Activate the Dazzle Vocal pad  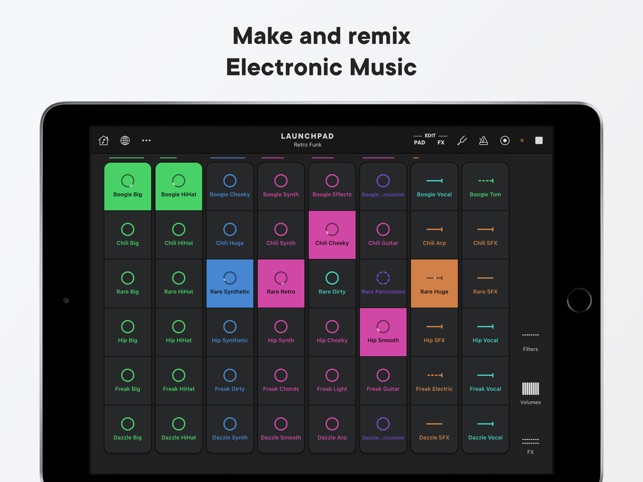pos(486,429)
